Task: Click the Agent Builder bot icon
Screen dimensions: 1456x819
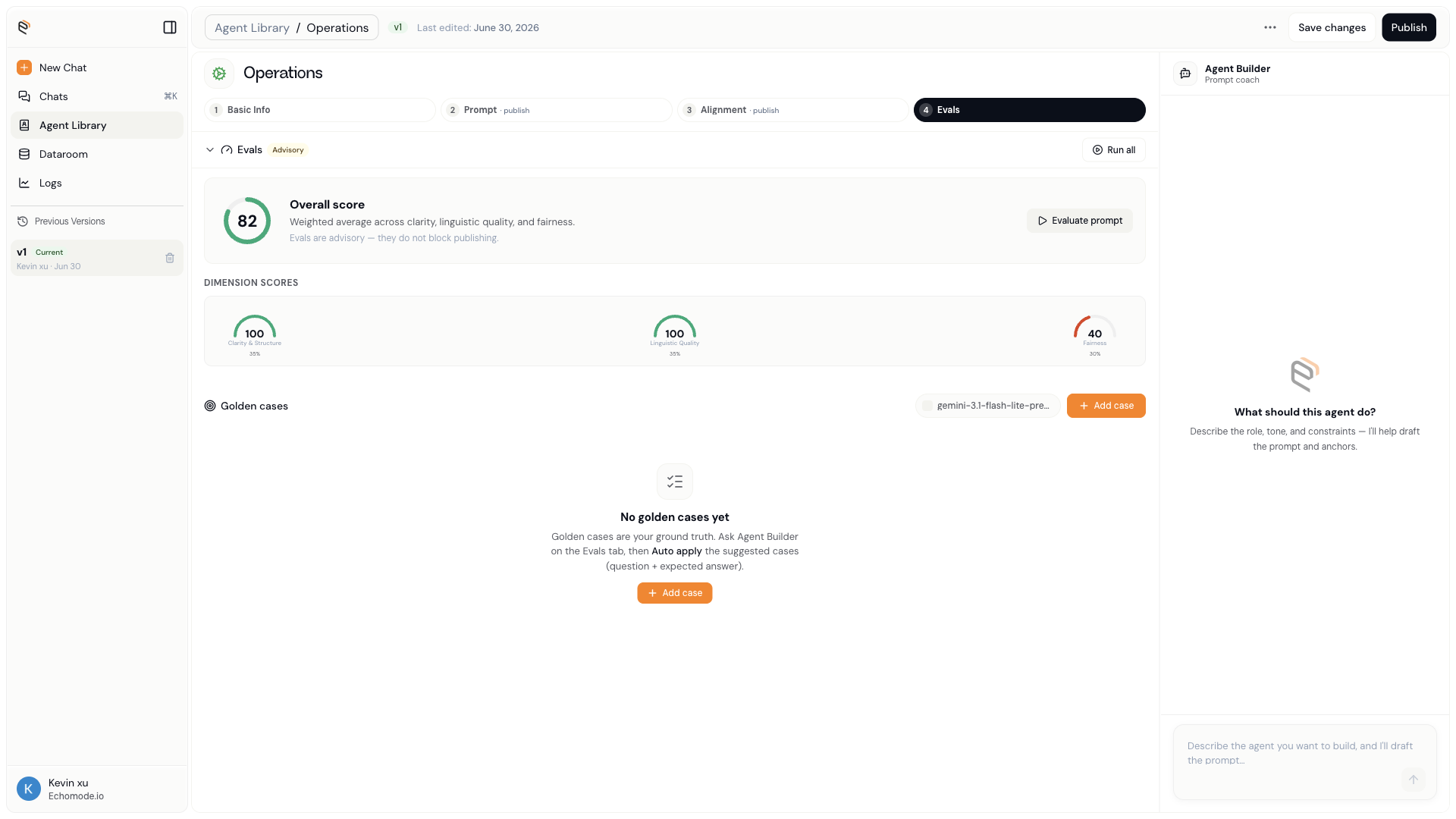Action: coord(1185,74)
